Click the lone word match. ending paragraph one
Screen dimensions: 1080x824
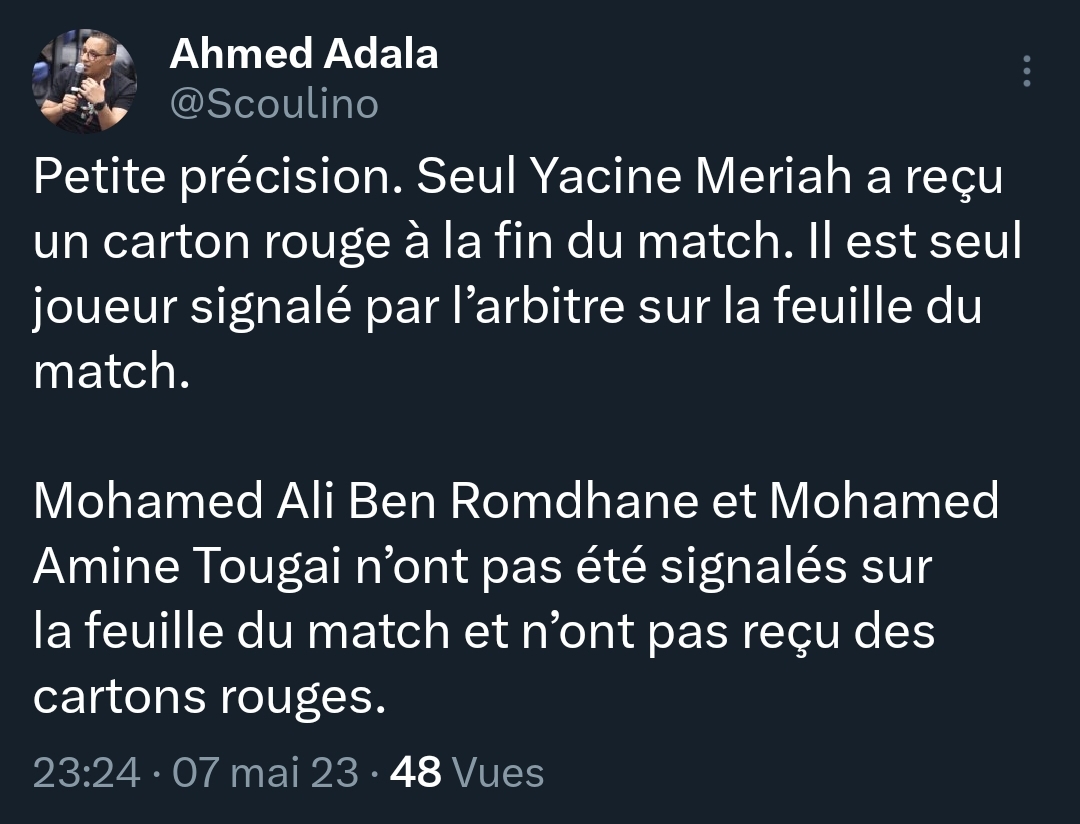click(111, 371)
